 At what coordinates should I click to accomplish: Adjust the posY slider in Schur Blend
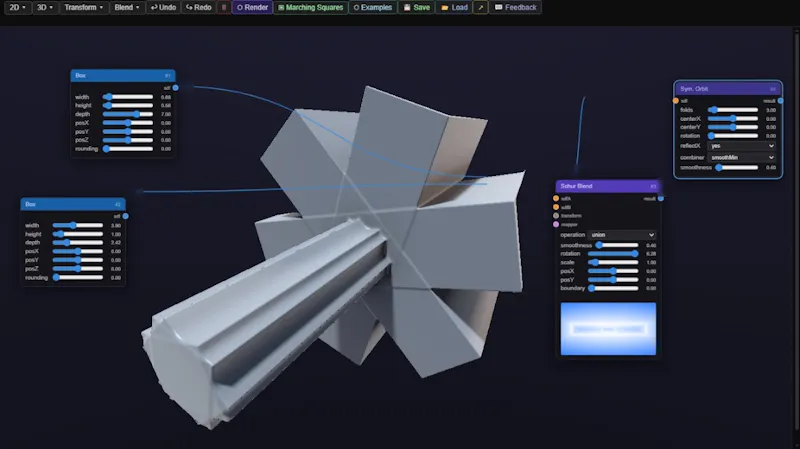(613, 280)
